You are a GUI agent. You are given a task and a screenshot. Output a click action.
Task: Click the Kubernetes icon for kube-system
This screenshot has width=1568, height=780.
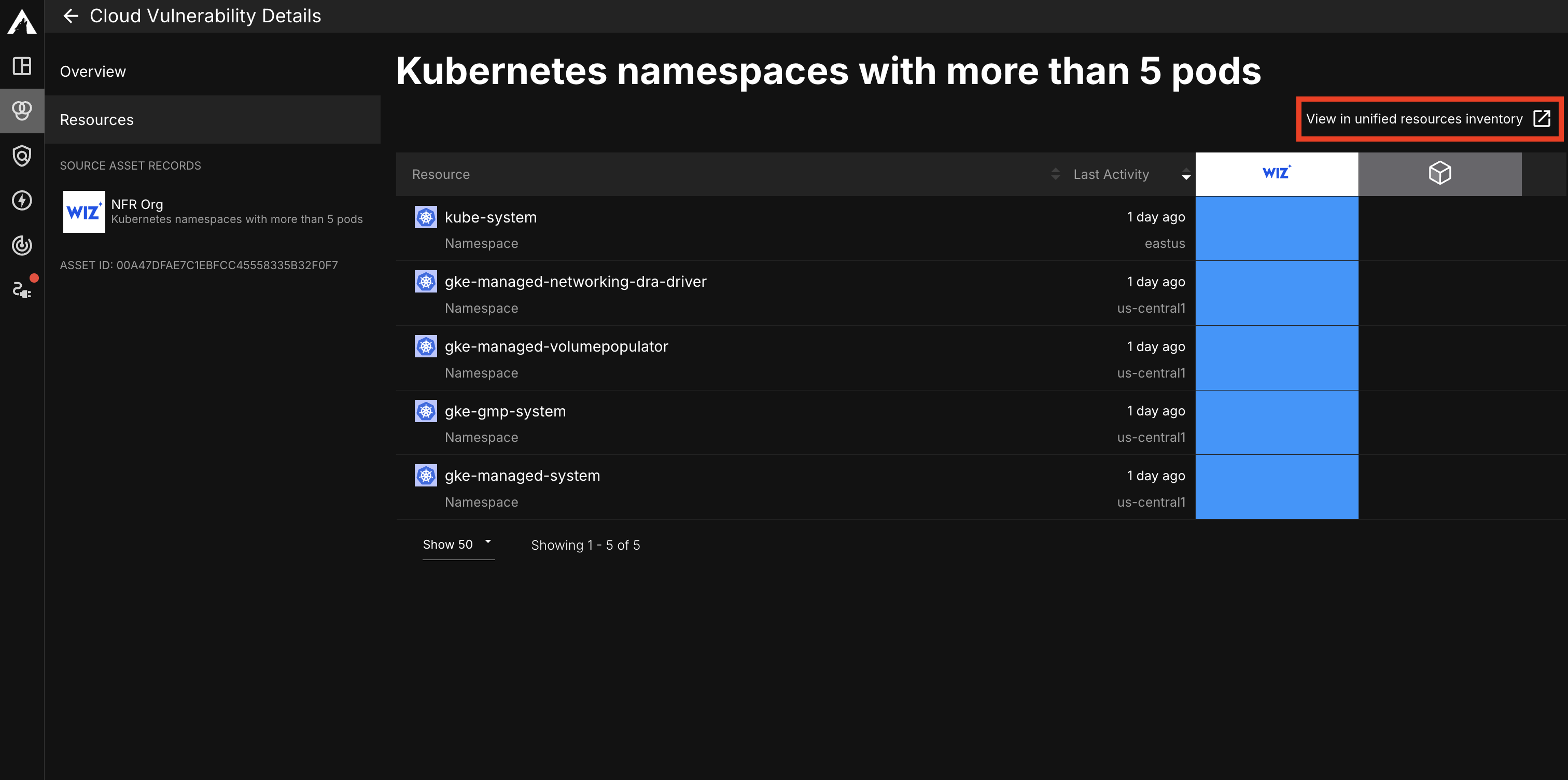tap(426, 217)
